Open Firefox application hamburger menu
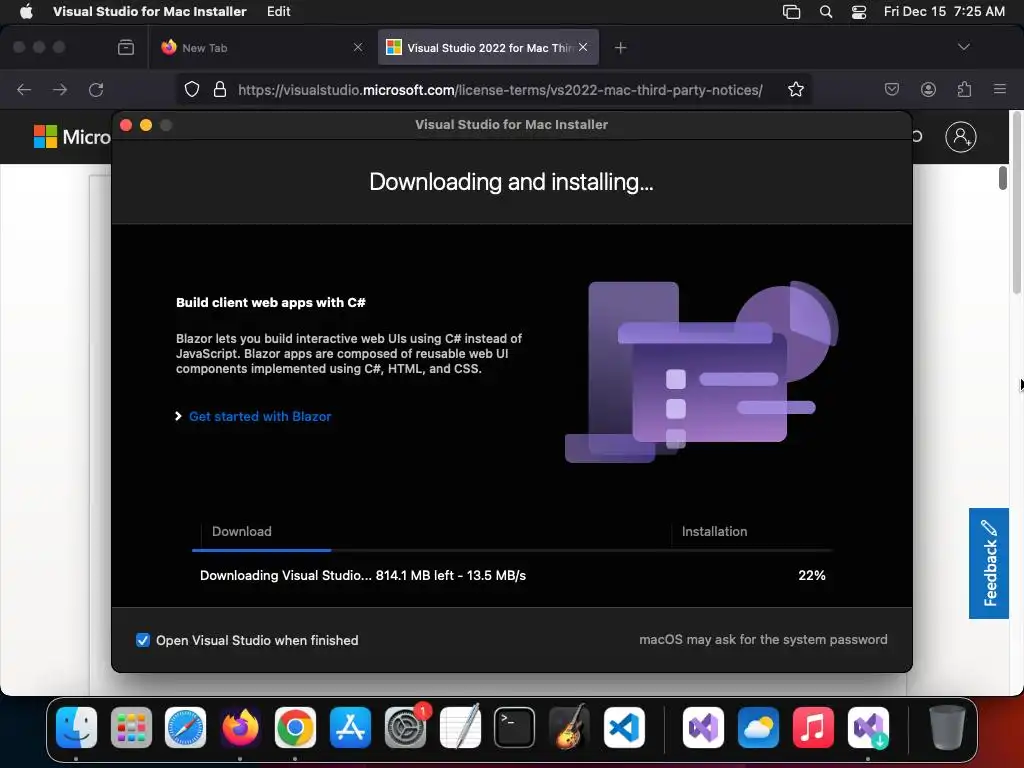This screenshot has height=768, width=1024. [x=999, y=89]
